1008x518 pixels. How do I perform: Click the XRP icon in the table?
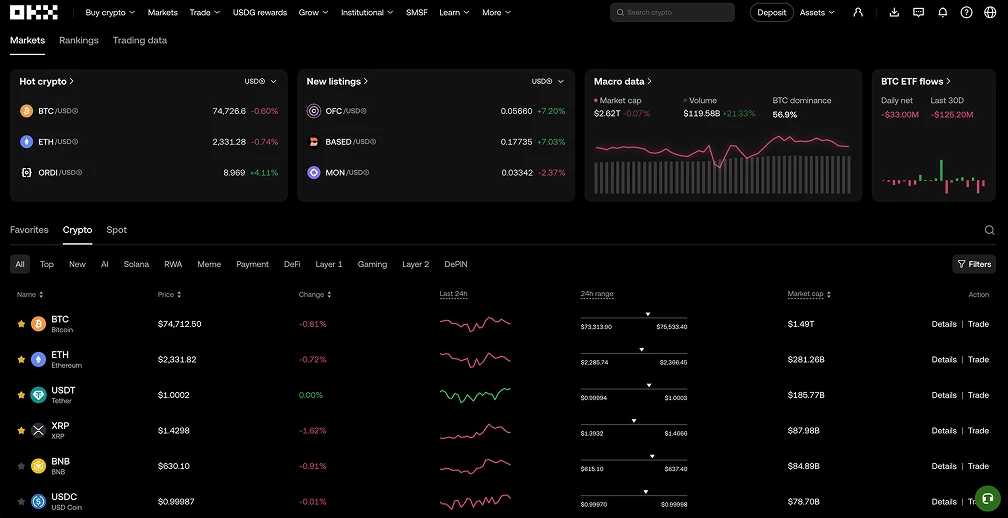39,431
